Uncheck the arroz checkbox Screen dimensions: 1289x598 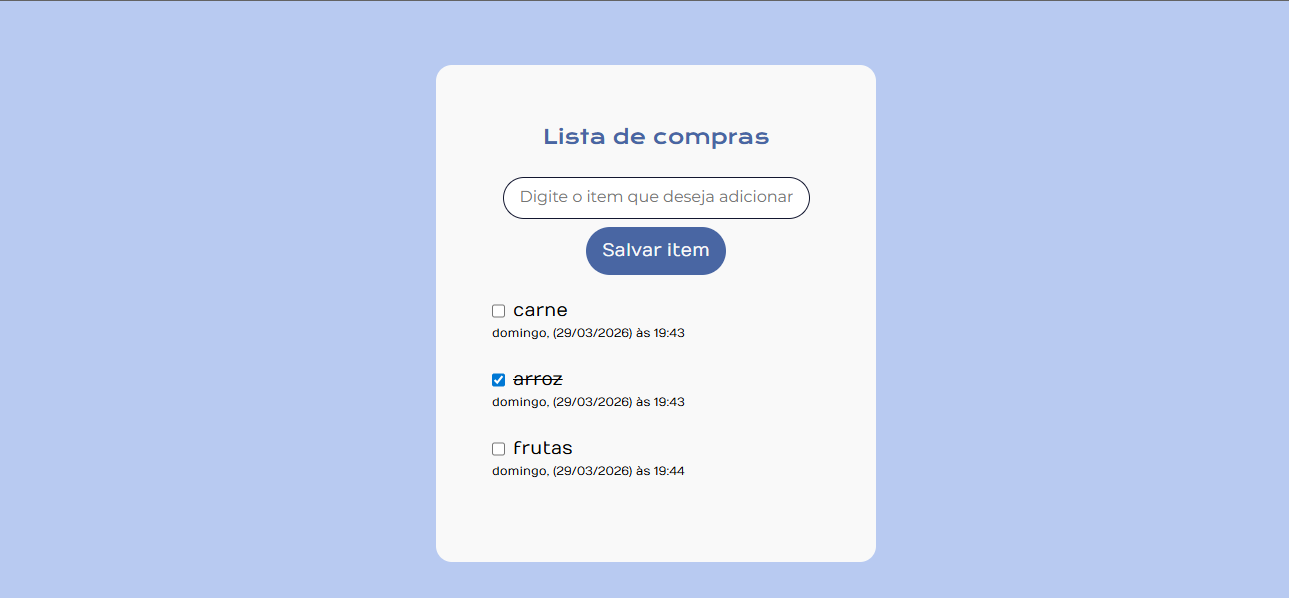click(x=498, y=380)
